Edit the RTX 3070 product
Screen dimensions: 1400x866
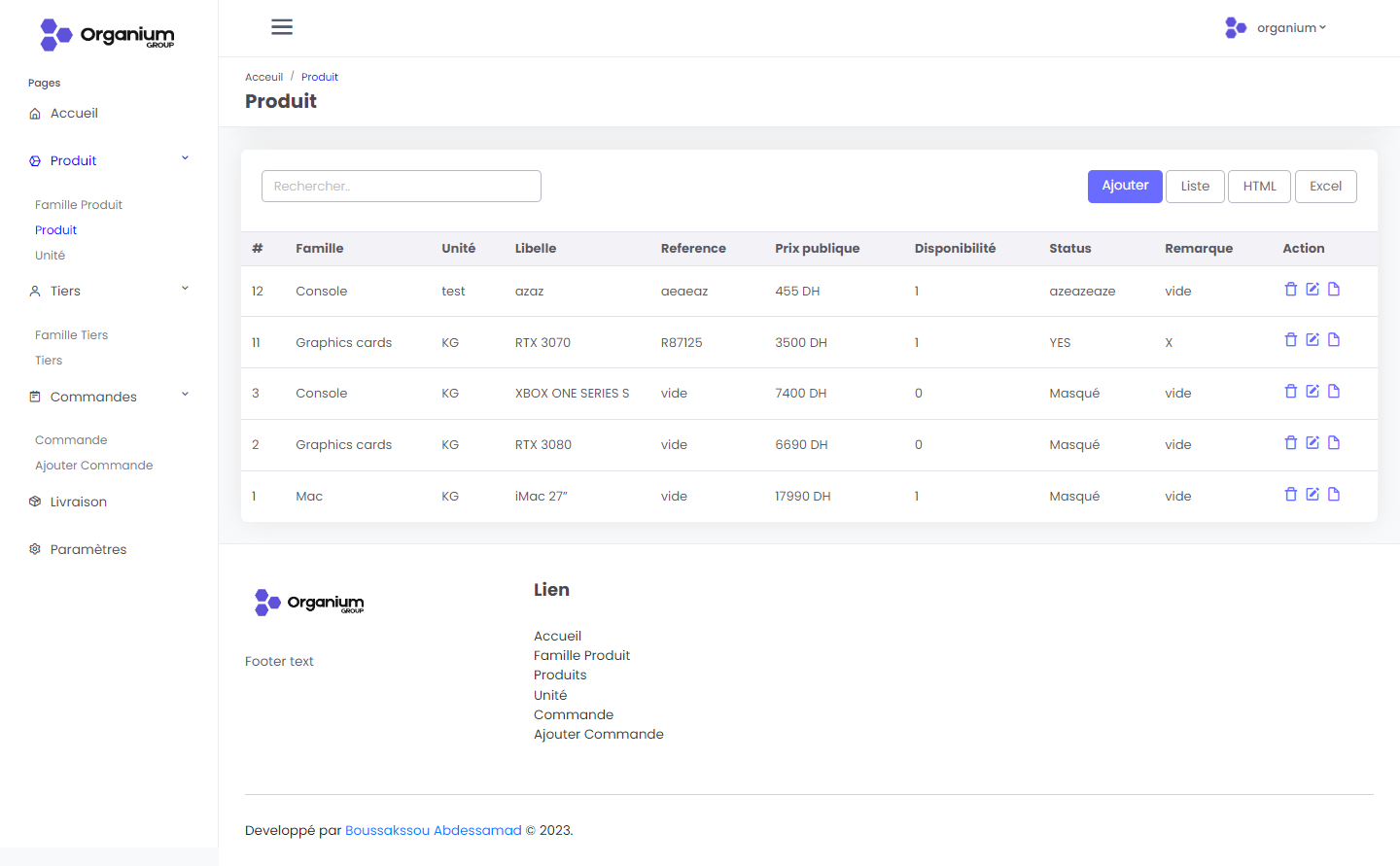pyautogui.click(x=1312, y=340)
